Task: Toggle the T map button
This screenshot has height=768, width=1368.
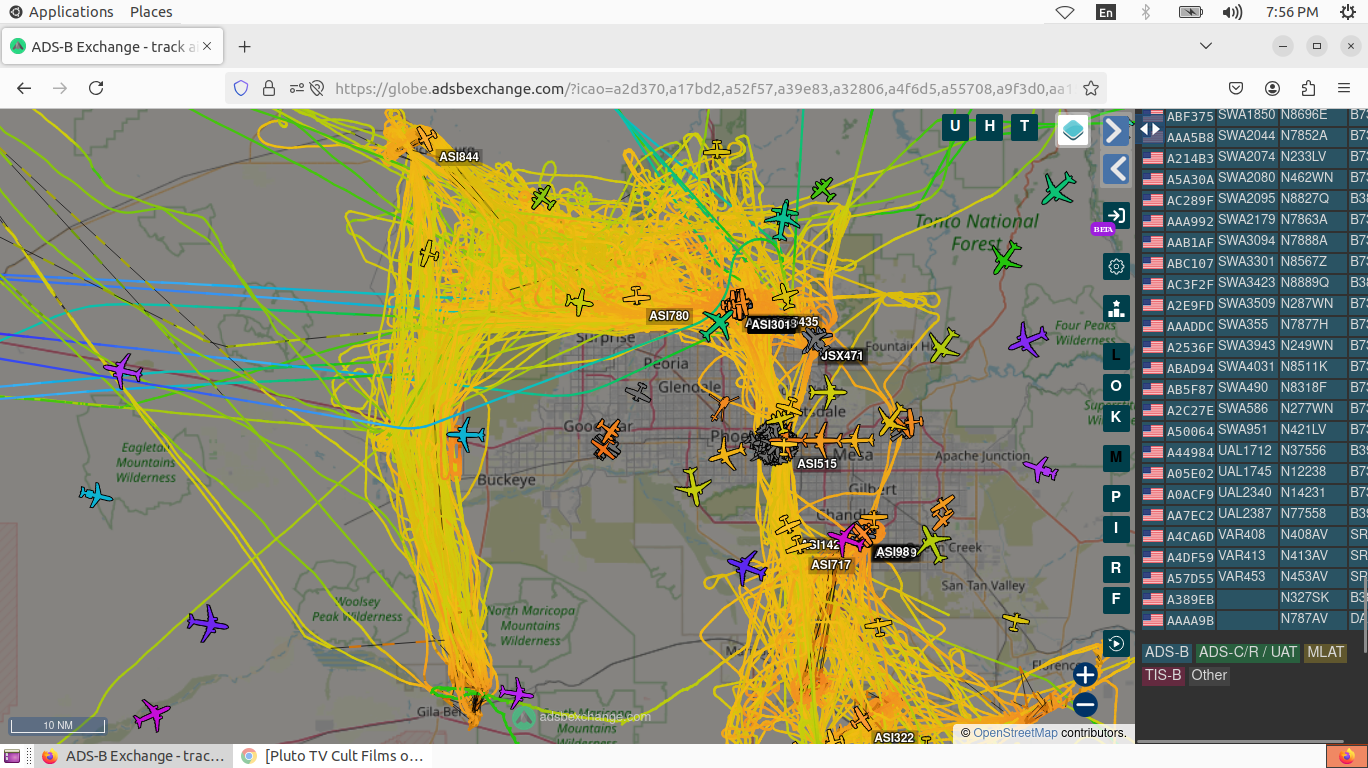Action: point(1024,126)
